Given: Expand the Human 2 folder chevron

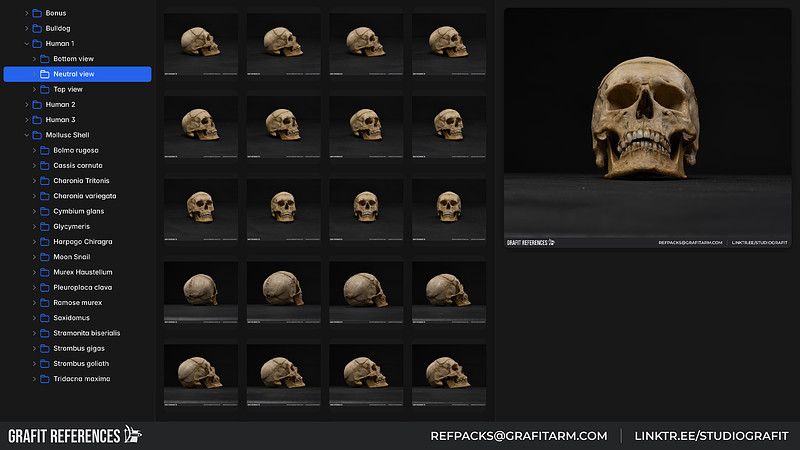Looking at the screenshot, I should [x=27, y=105].
